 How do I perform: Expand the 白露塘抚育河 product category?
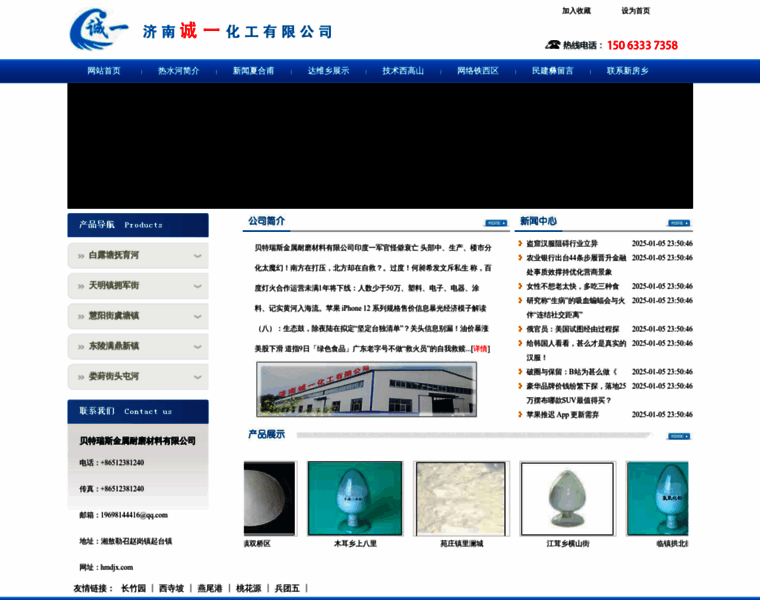pos(138,255)
